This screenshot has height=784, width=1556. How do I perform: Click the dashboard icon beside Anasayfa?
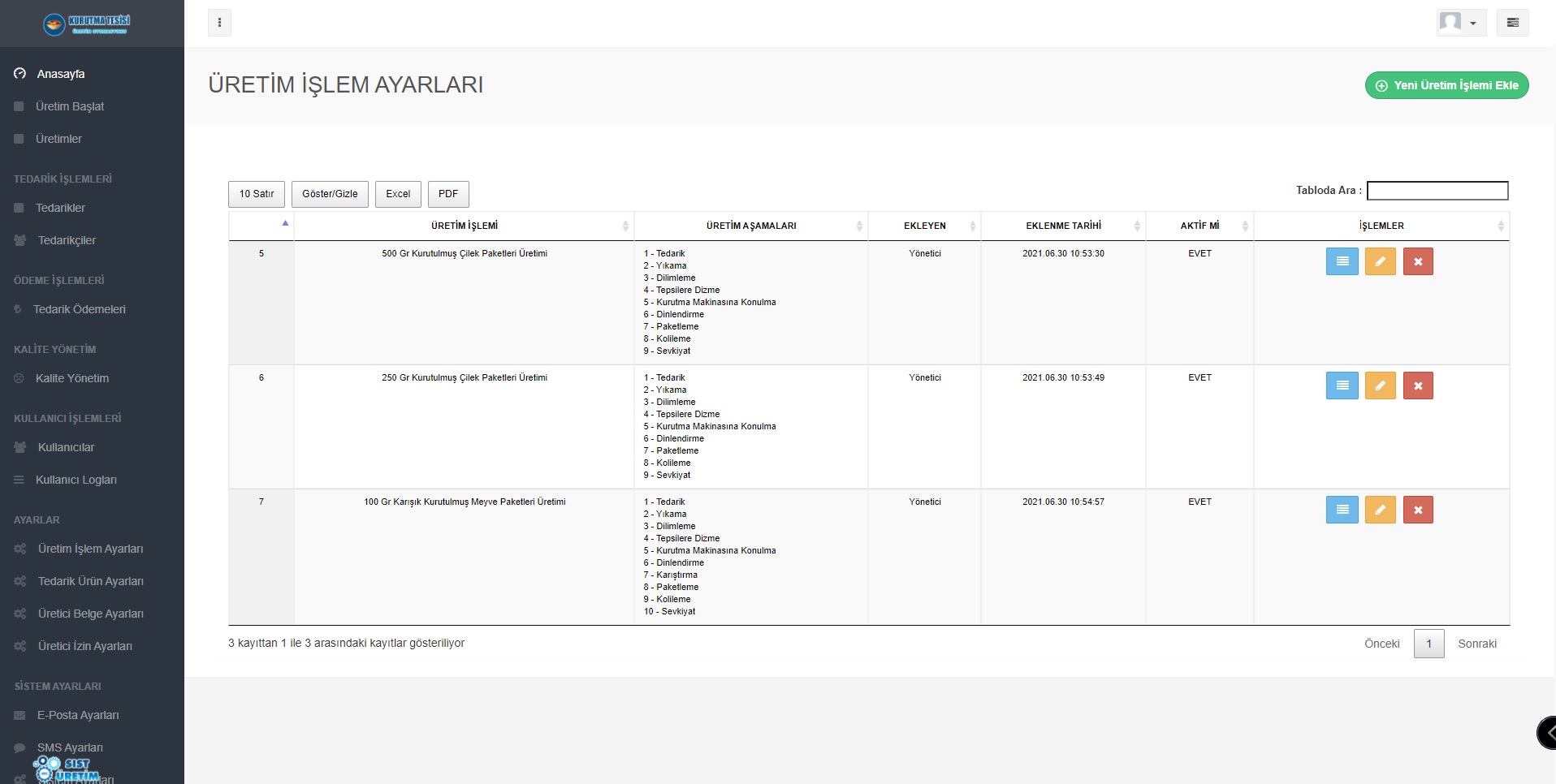19,74
